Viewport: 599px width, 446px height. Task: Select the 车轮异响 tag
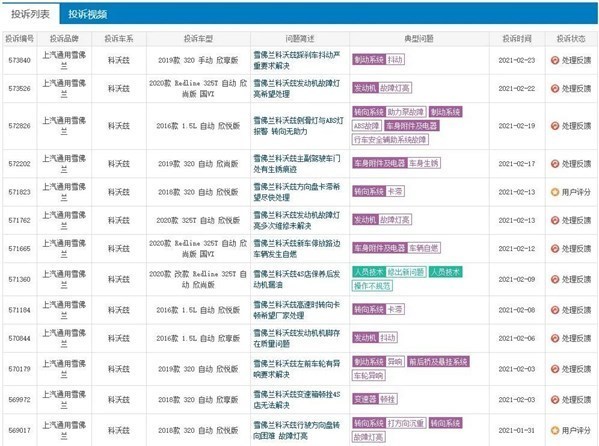point(369,375)
